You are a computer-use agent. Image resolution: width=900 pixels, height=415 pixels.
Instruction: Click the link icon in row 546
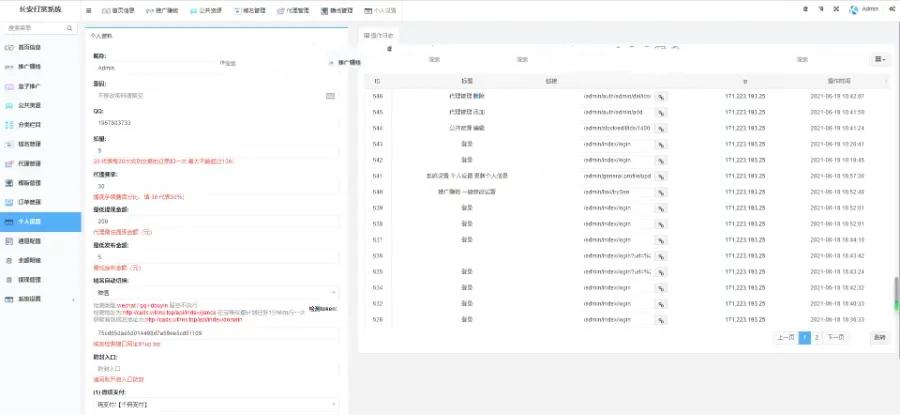pos(660,96)
